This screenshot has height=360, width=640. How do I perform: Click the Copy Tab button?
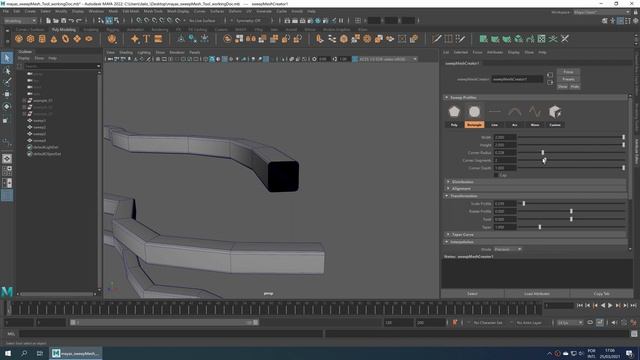[601, 294]
